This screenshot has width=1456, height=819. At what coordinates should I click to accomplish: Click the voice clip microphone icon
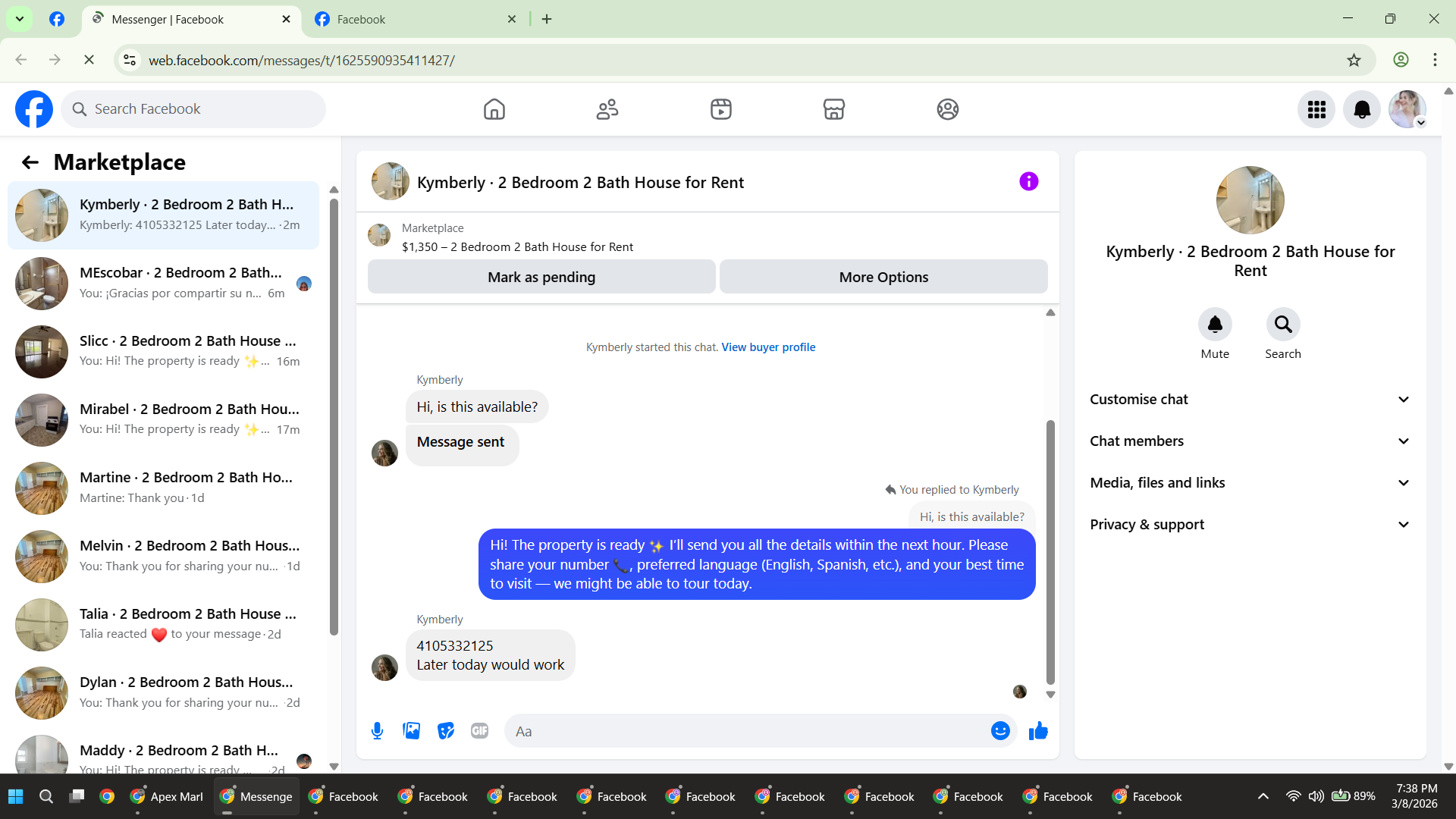point(377,731)
